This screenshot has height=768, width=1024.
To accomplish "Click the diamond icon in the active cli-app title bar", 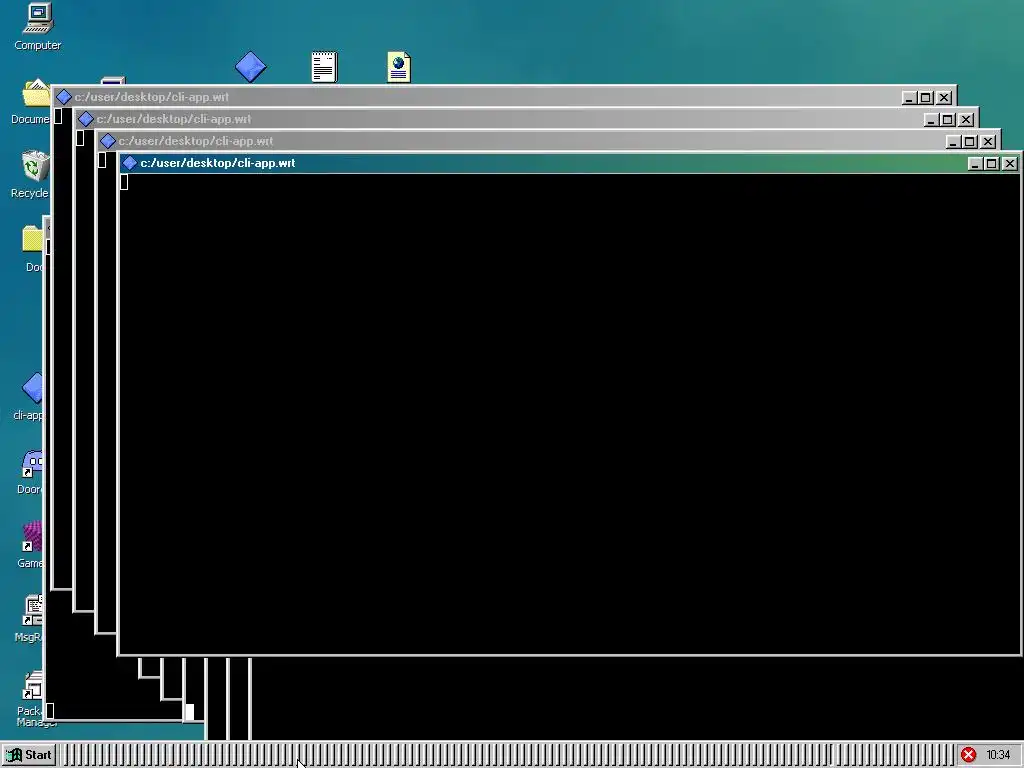I will (130, 163).
